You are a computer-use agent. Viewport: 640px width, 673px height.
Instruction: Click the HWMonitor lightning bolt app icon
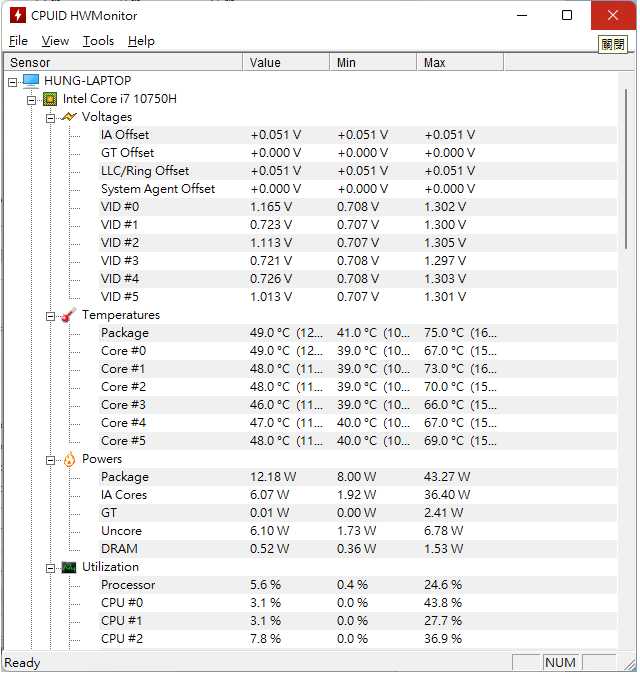(18, 15)
